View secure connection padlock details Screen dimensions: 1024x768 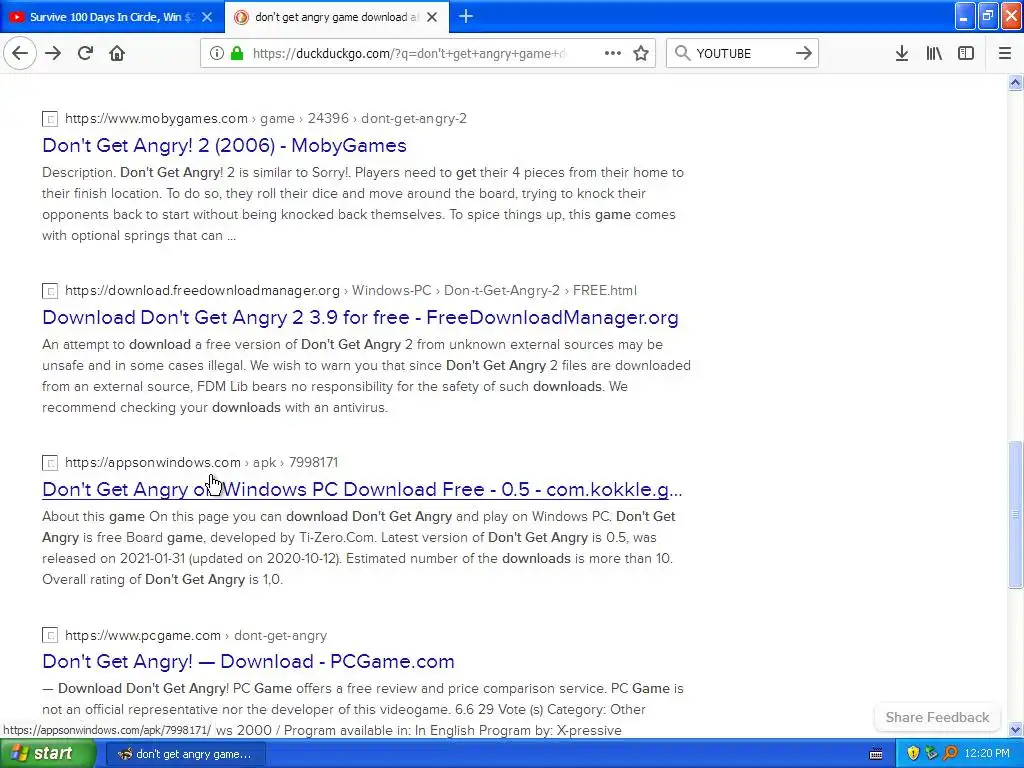click(x=237, y=53)
